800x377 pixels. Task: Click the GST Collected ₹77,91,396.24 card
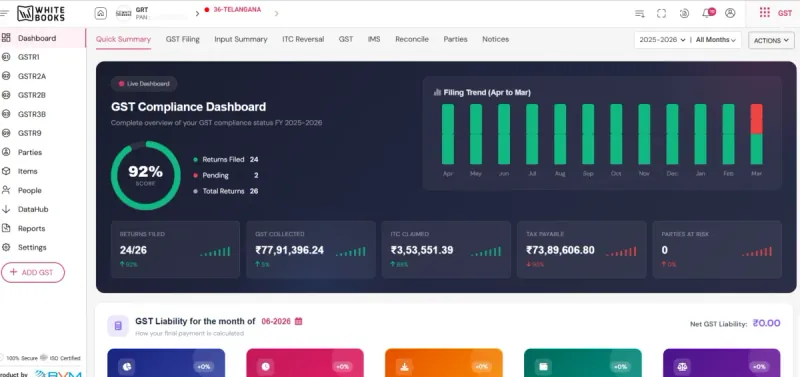point(311,249)
